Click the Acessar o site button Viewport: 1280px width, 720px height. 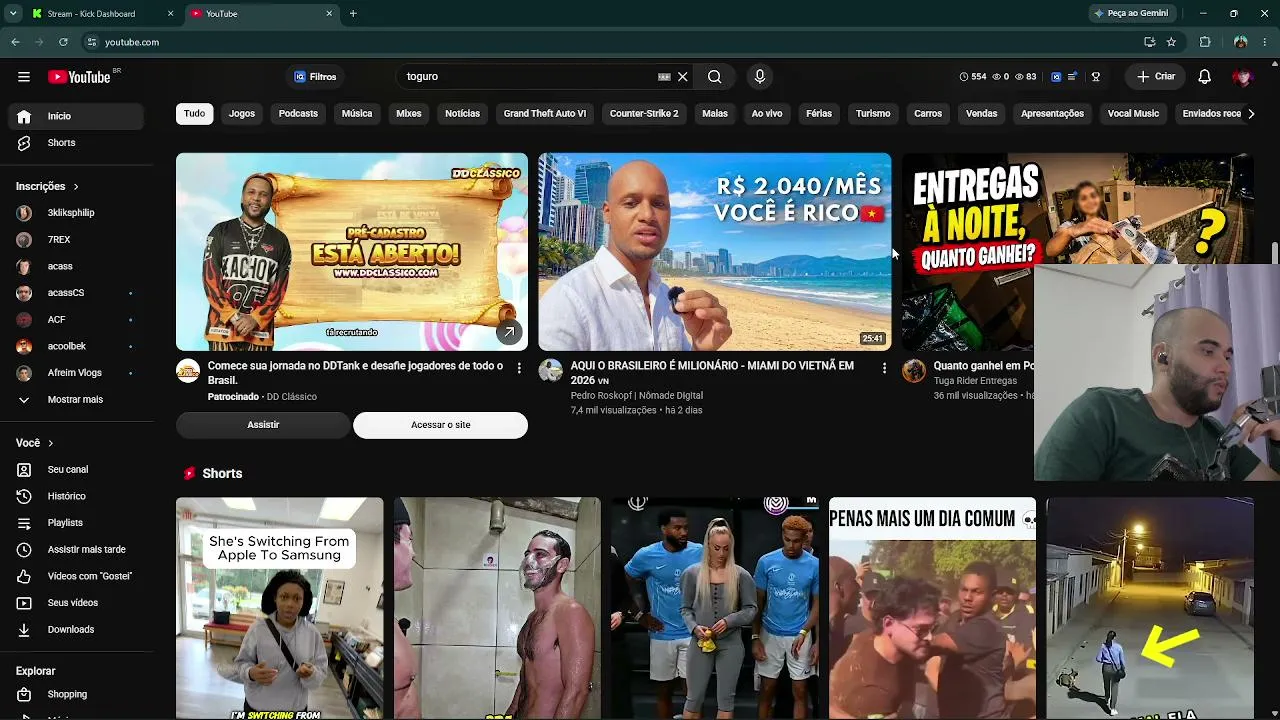pos(440,425)
